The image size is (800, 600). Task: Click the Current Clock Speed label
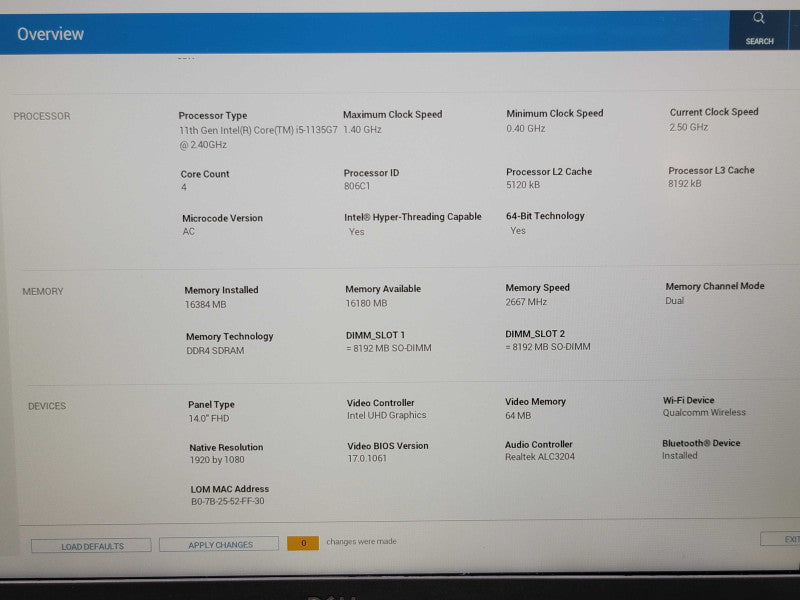pyautogui.click(x=714, y=112)
